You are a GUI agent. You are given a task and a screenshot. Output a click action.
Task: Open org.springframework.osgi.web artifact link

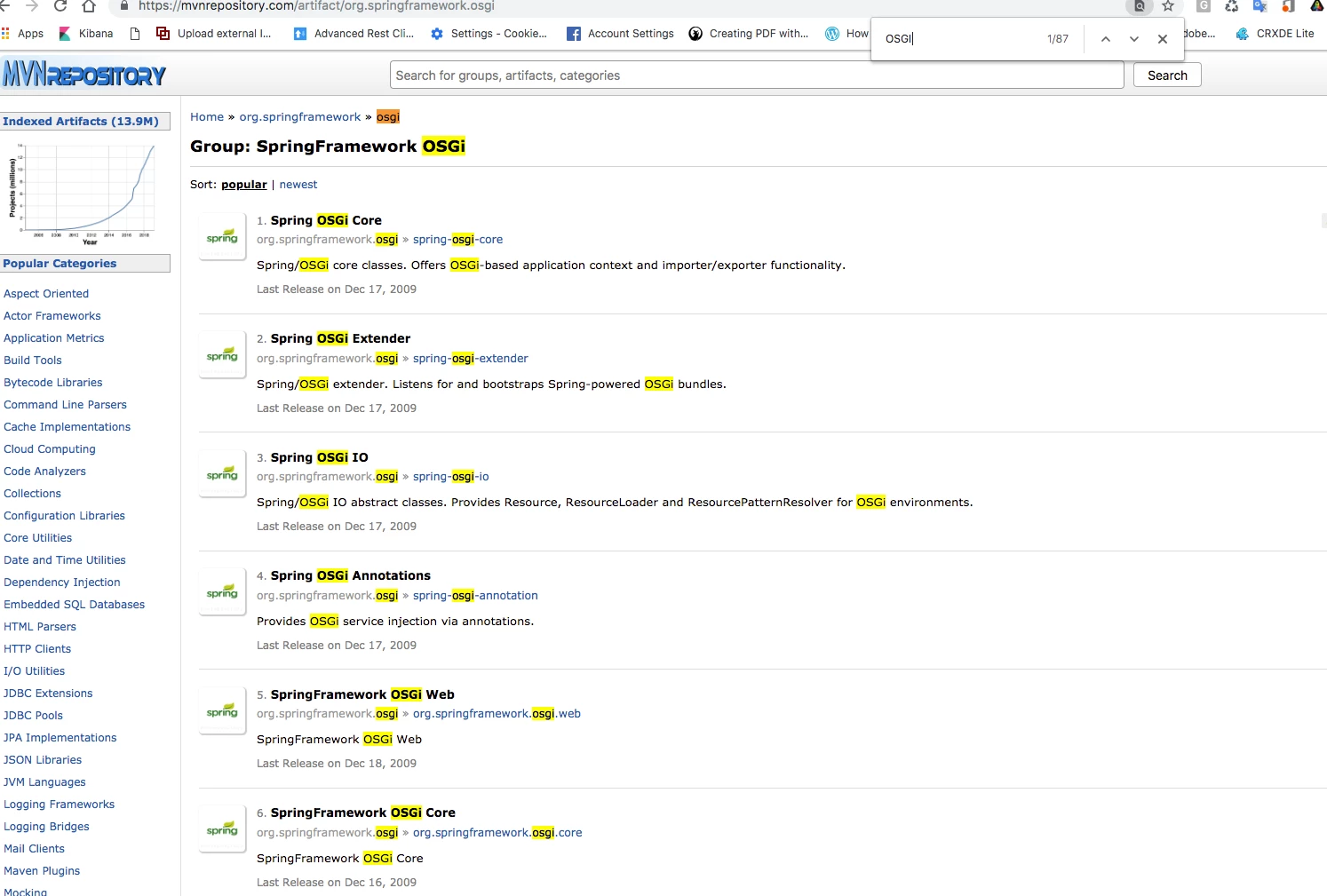click(497, 714)
